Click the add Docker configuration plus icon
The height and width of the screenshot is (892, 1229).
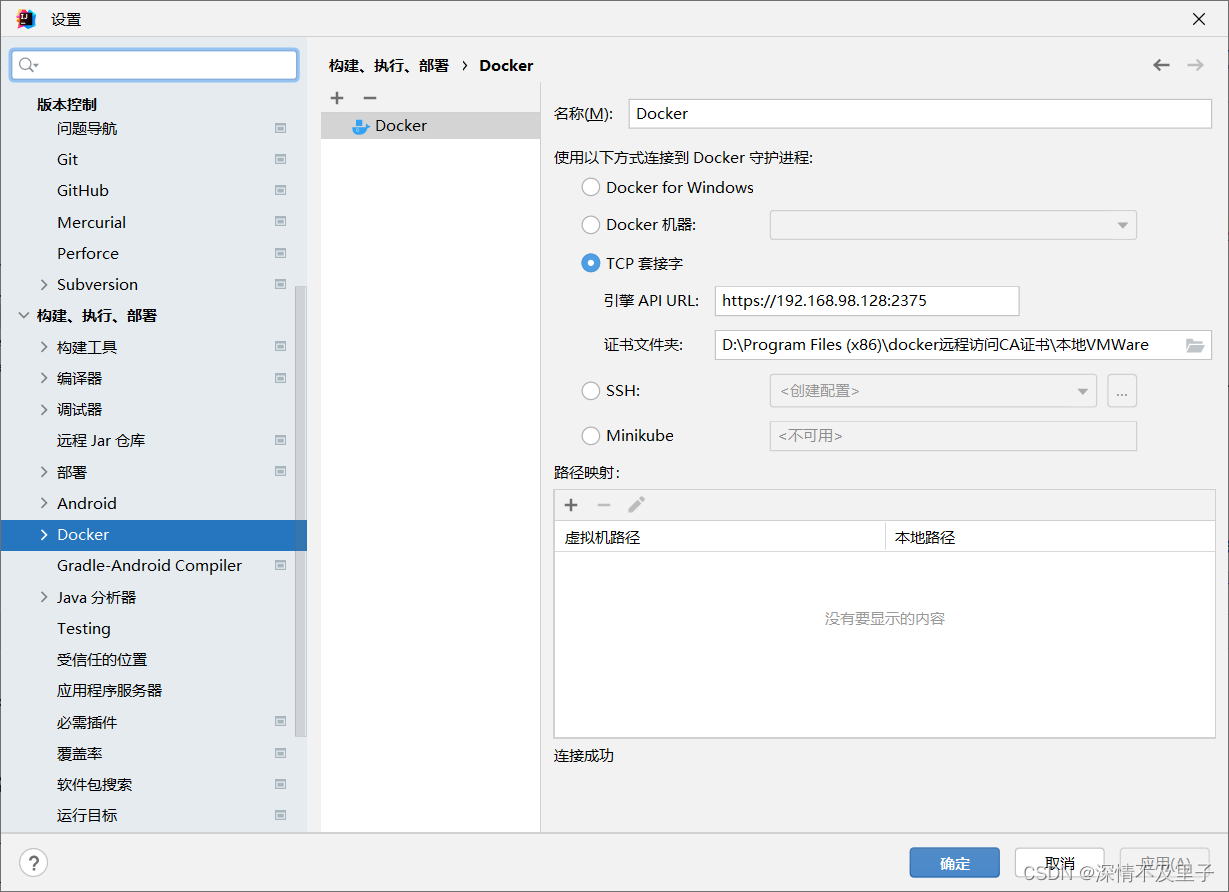coord(337,98)
